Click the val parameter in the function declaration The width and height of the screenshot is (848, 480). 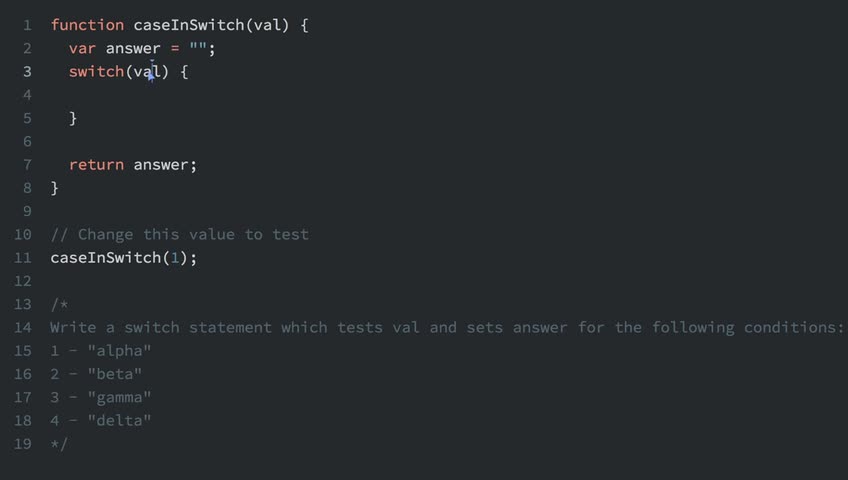click(x=268, y=25)
